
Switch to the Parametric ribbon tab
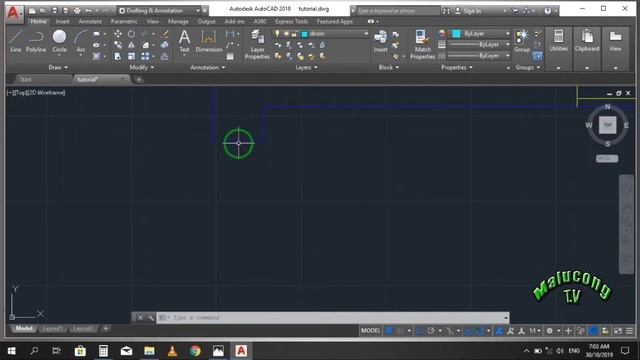click(124, 21)
